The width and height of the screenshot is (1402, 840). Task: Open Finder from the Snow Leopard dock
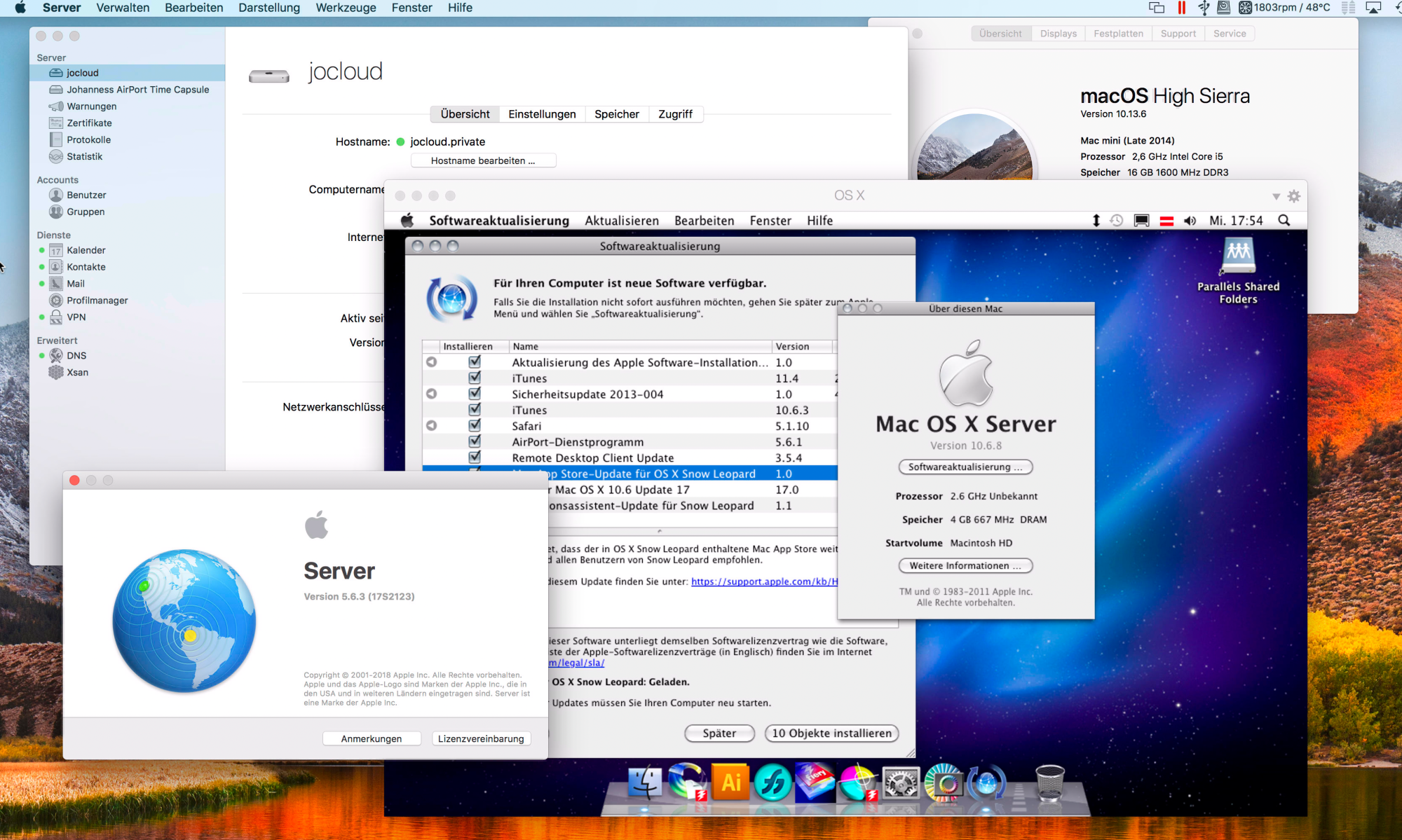point(645,783)
